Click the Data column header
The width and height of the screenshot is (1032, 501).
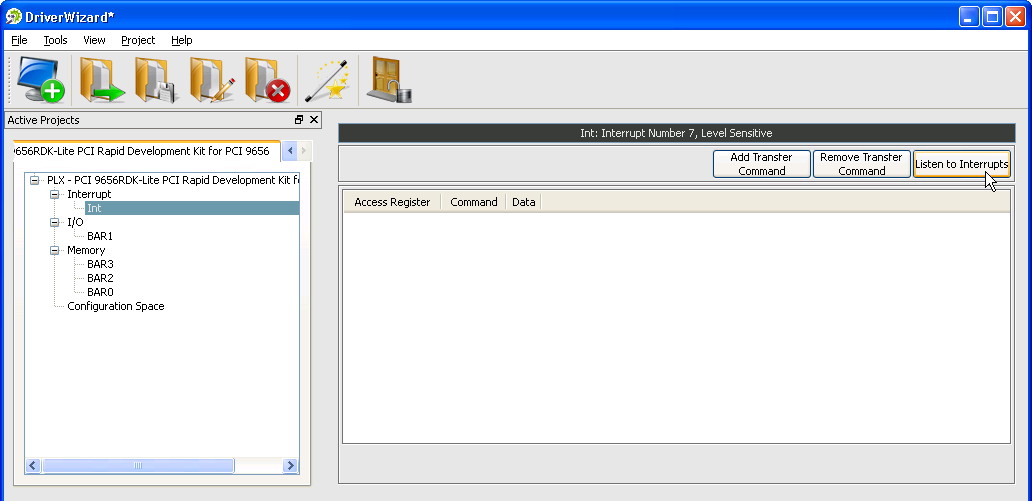click(x=523, y=202)
